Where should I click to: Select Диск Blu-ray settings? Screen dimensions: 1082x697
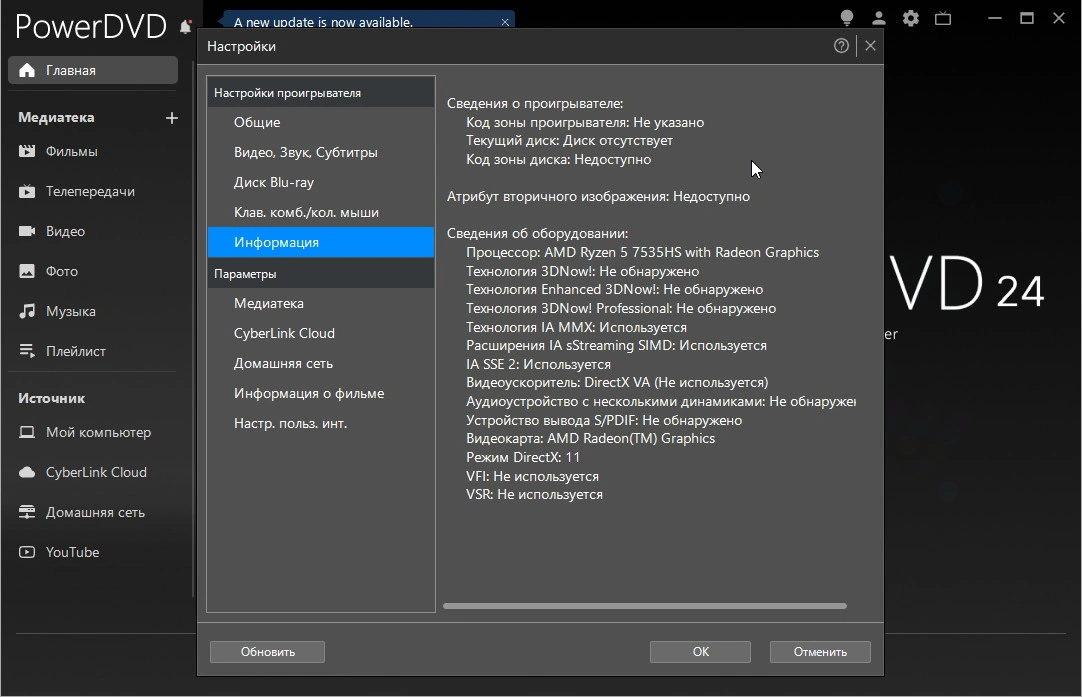tap(274, 182)
